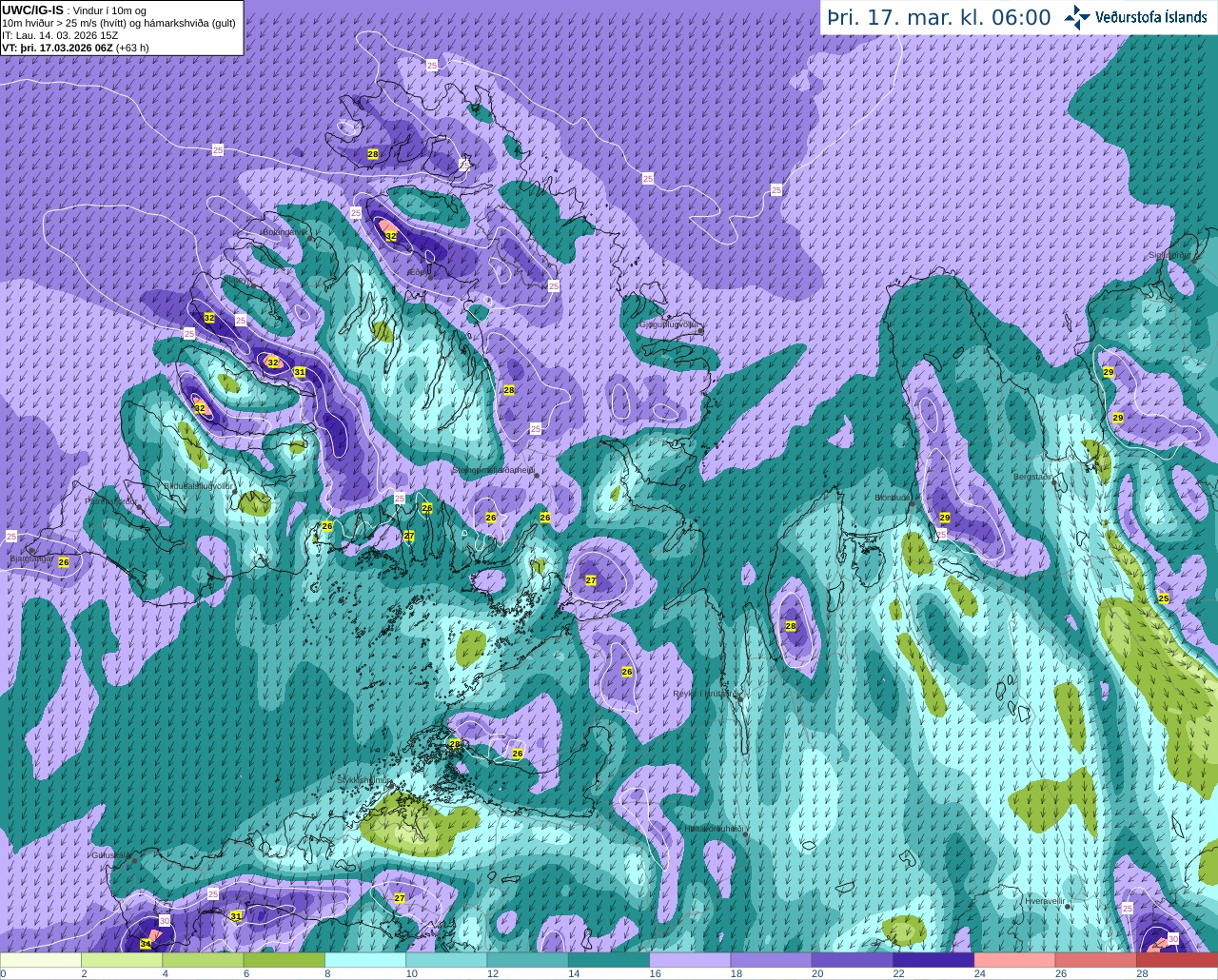The image size is (1218, 980).
Task: Click the yellow '32' gust label above Æðey
Action: coord(391,236)
